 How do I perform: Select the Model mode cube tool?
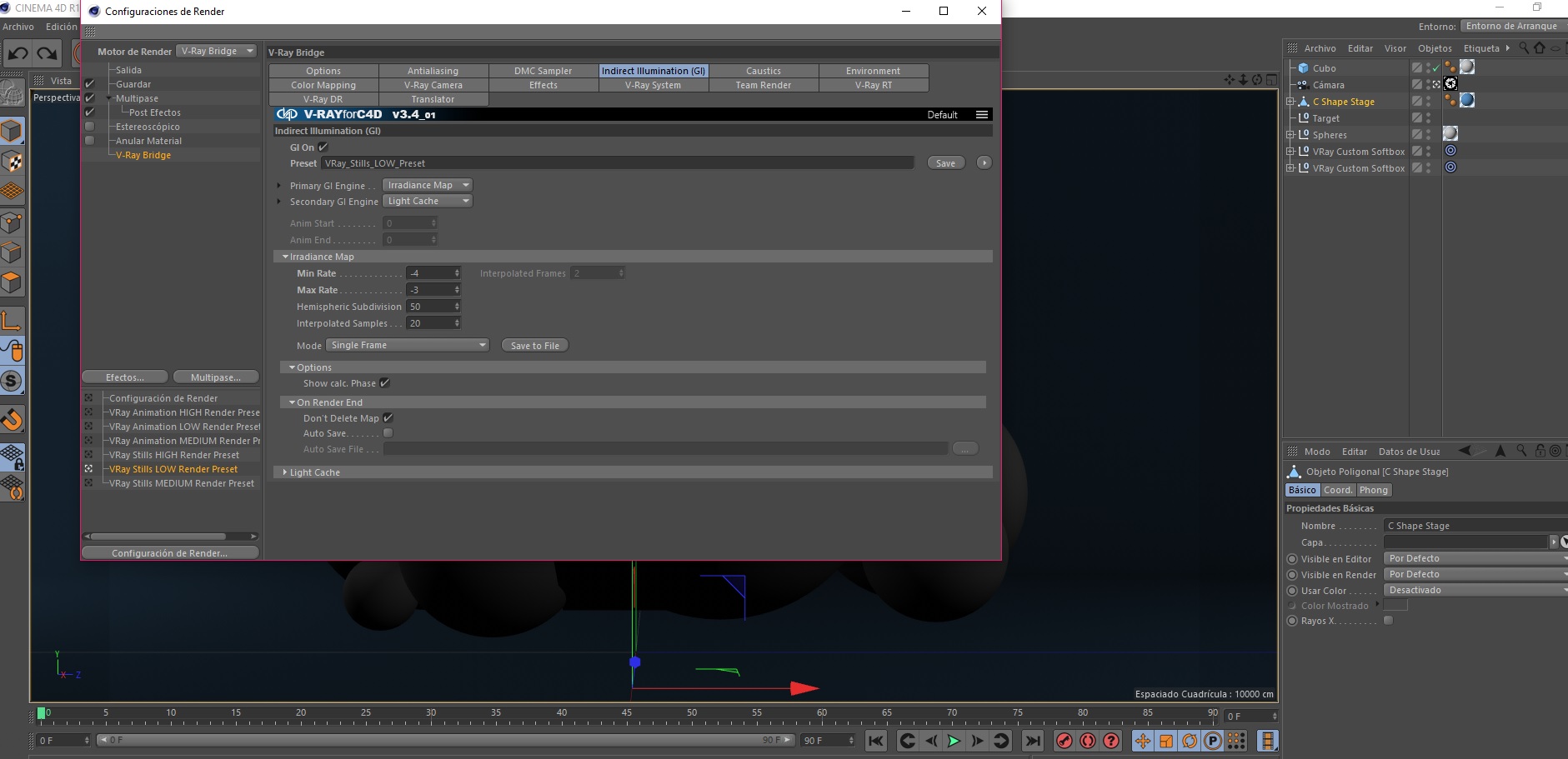12,131
